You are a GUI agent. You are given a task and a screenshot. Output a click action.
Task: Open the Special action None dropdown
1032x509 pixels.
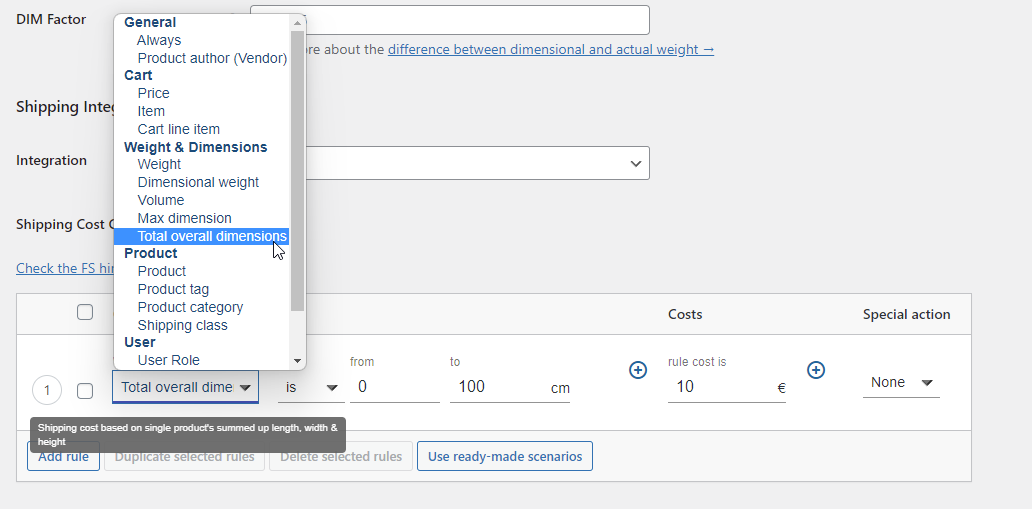[901, 383]
